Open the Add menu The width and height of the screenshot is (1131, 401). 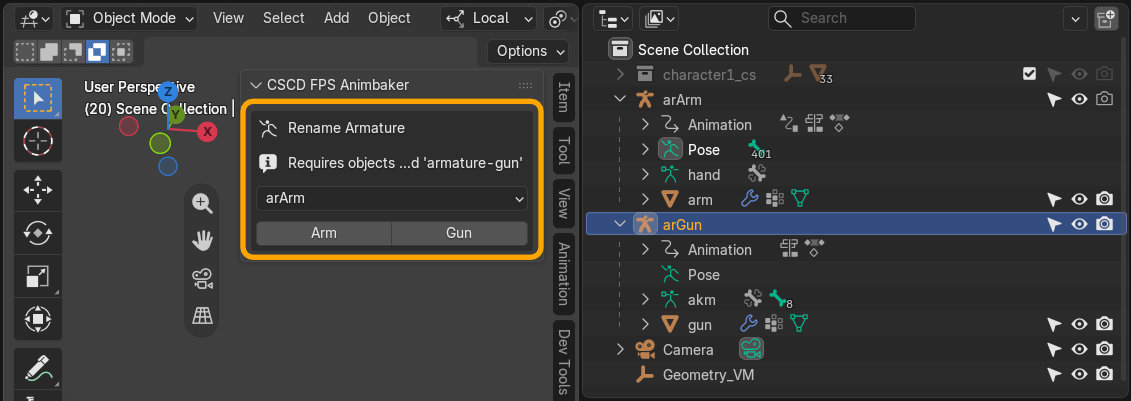[336, 18]
